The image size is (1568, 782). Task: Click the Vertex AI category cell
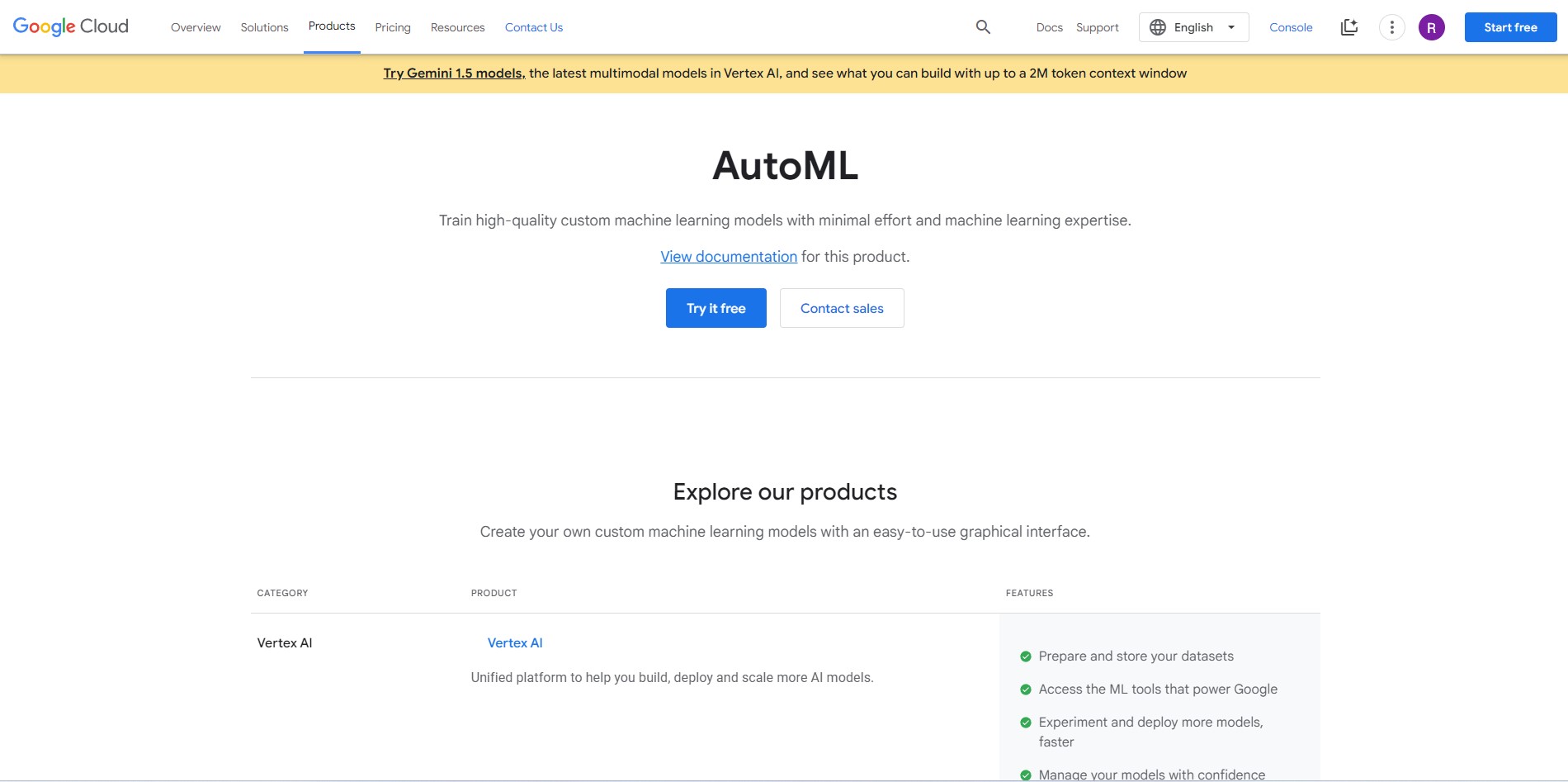point(285,643)
